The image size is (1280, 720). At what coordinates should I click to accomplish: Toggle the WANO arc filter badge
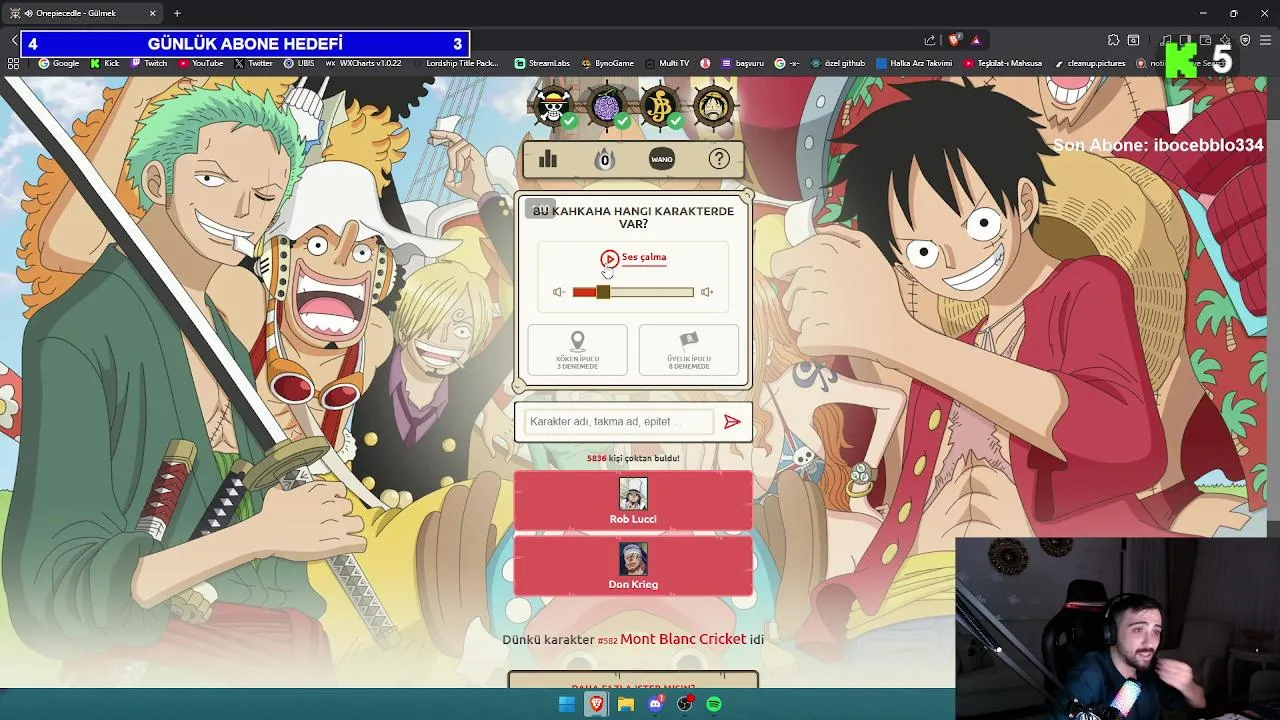[662, 159]
